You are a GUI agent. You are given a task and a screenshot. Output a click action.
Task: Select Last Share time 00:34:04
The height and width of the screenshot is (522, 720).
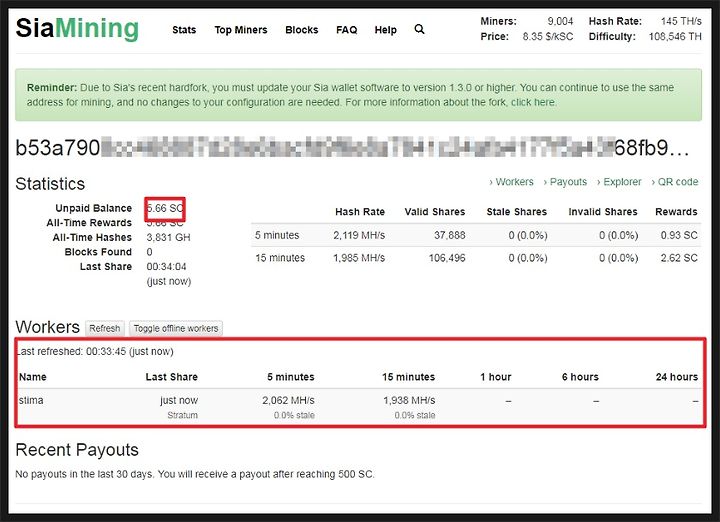(166, 267)
